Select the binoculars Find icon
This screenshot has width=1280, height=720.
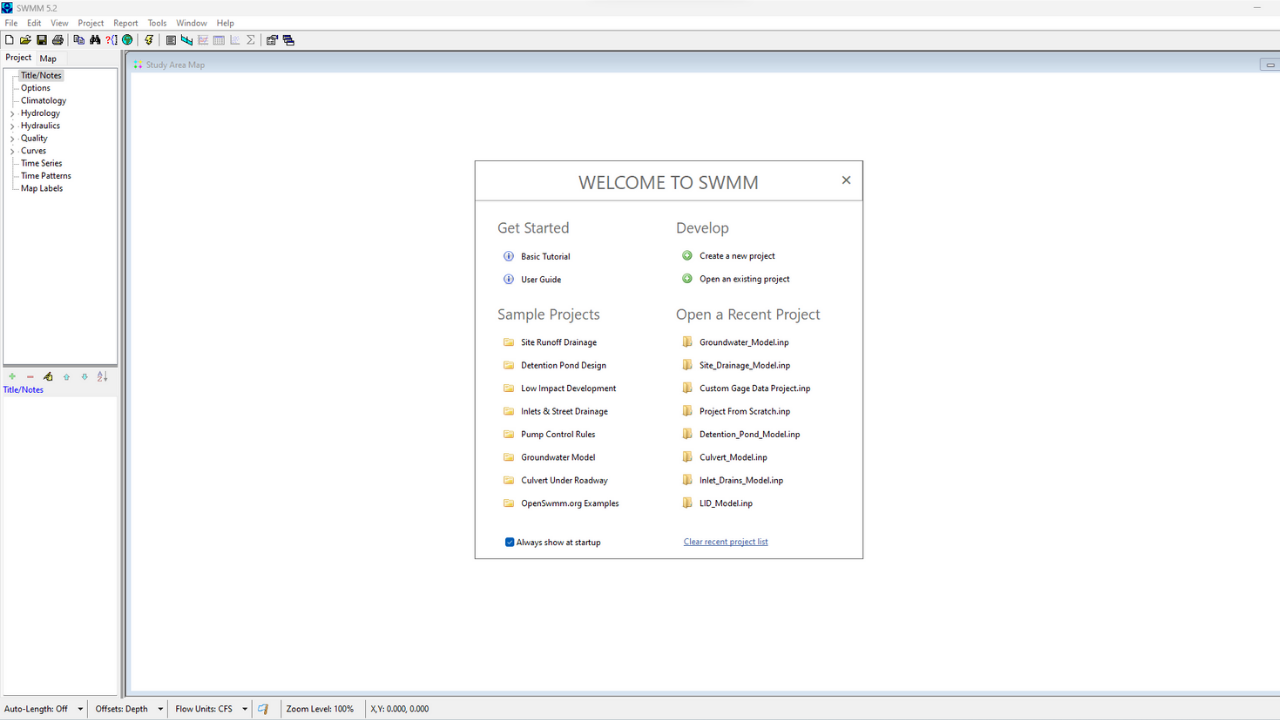tap(94, 40)
